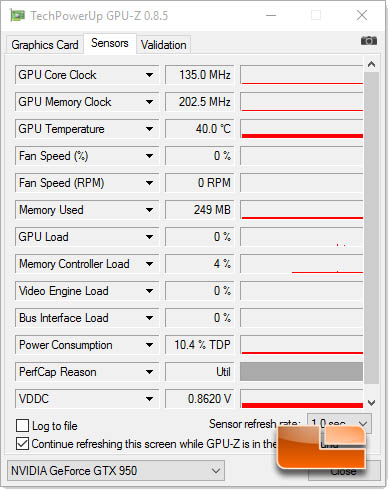Uncheck Continue refreshing this screen option
Screen dimensions: 389x490
tap(22, 444)
